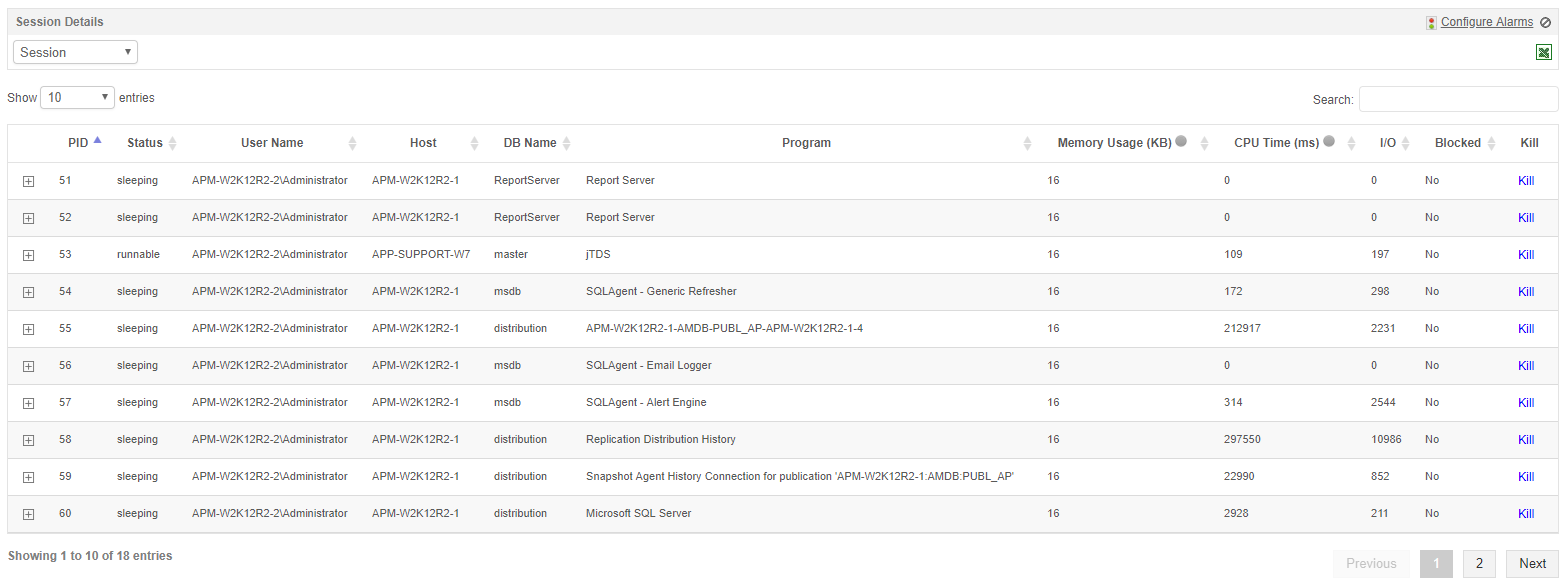Screen dimensions: 1568x586
Task: Click the Search input field
Action: 1458,99
